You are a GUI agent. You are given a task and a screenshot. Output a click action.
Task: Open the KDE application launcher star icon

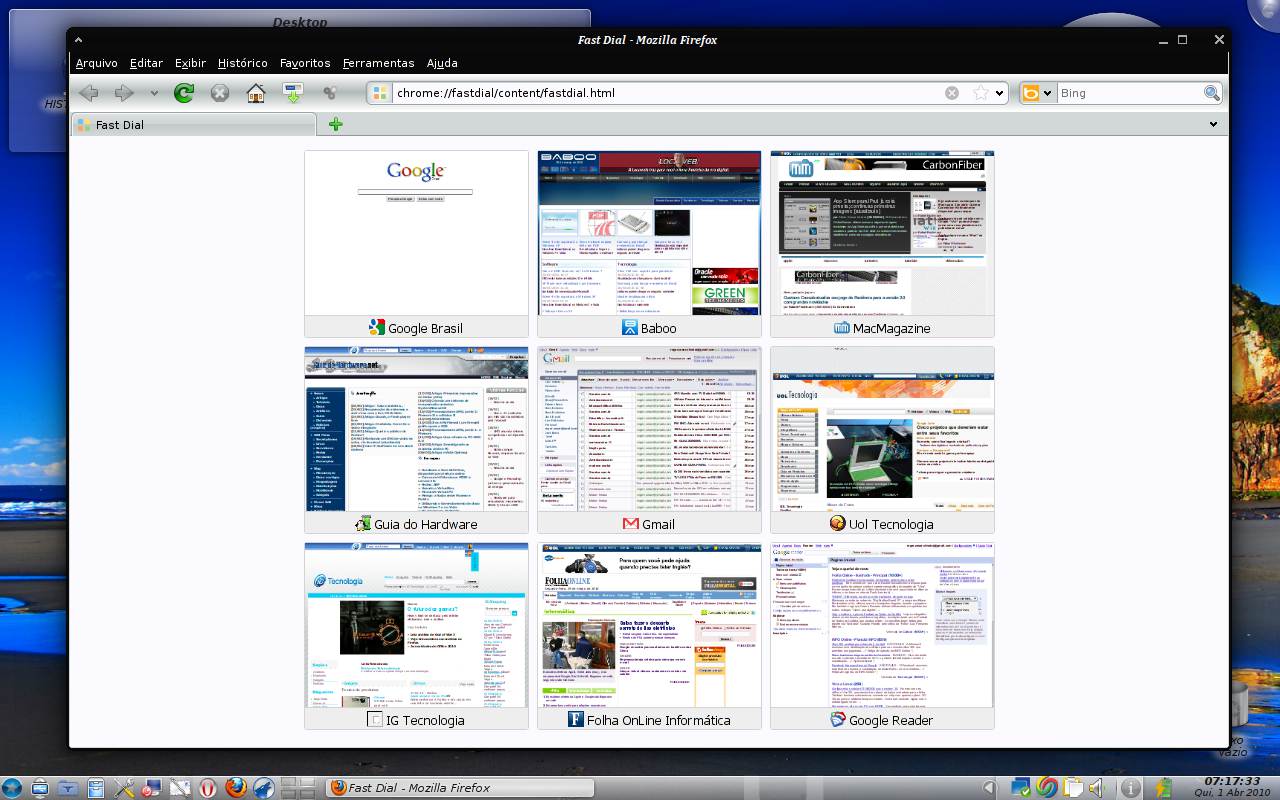click(x=13, y=788)
